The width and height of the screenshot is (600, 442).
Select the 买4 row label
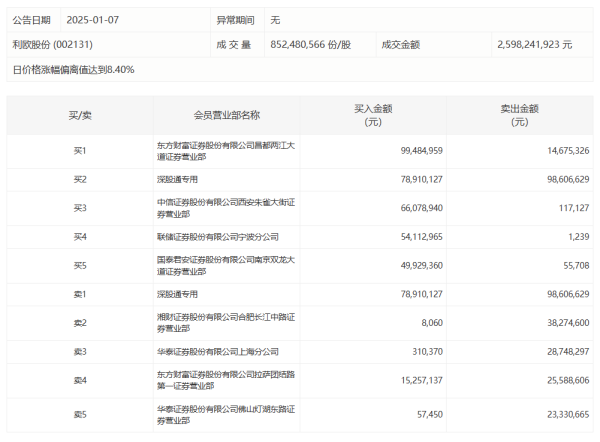(x=80, y=237)
